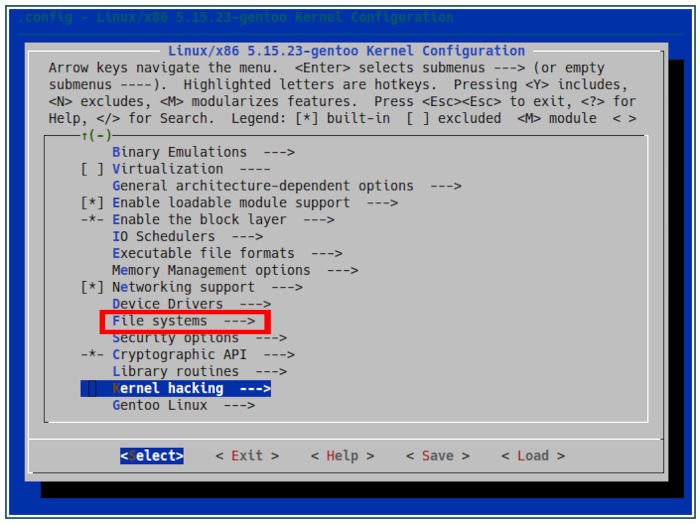Open the highlighted Kernel hacking submenu
Image resolution: width=700 pixels, height=524 pixels.
click(x=175, y=388)
